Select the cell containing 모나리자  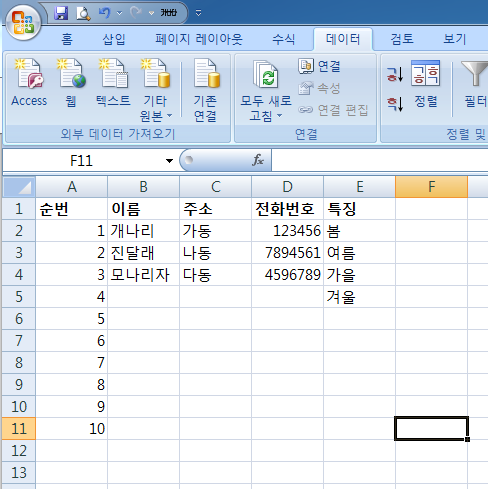pos(144,275)
